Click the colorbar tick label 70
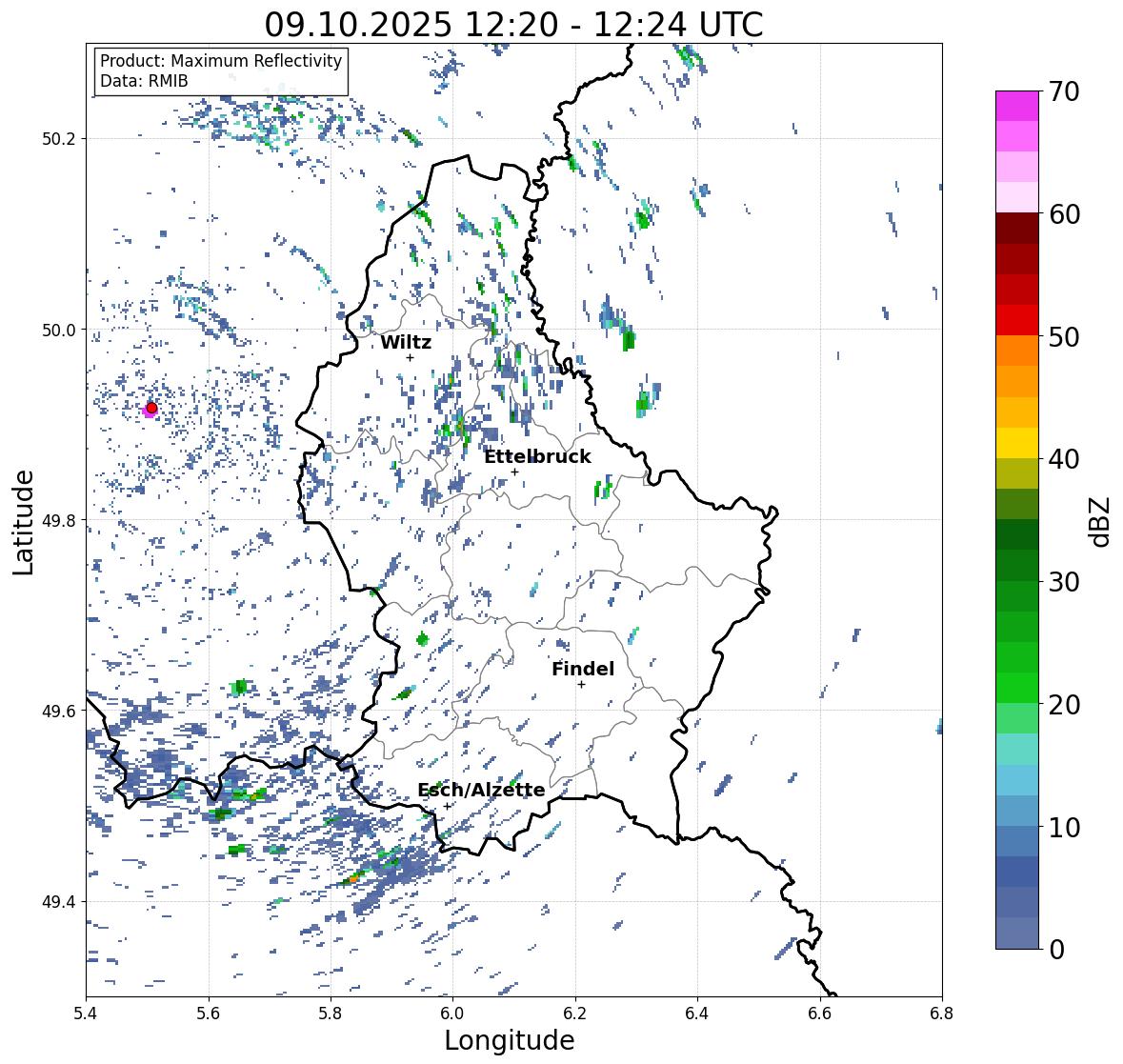The width and height of the screenshot is (1123, 1064). pos(1064,91)
